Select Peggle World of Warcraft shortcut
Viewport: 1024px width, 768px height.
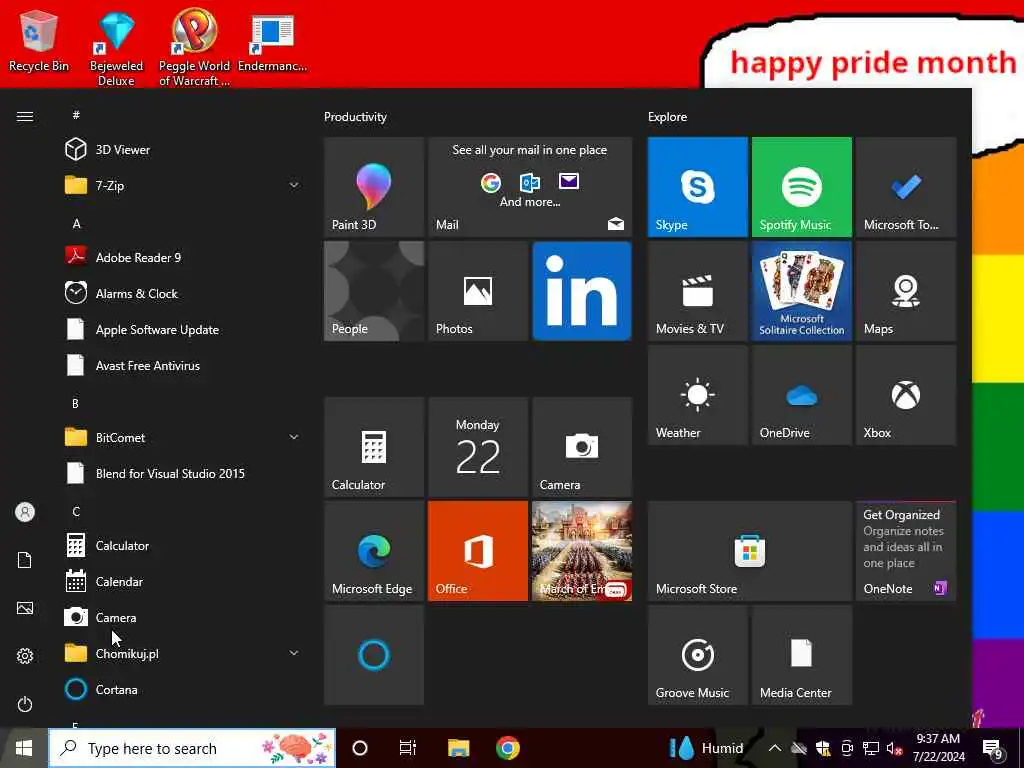tap(195, 48)
